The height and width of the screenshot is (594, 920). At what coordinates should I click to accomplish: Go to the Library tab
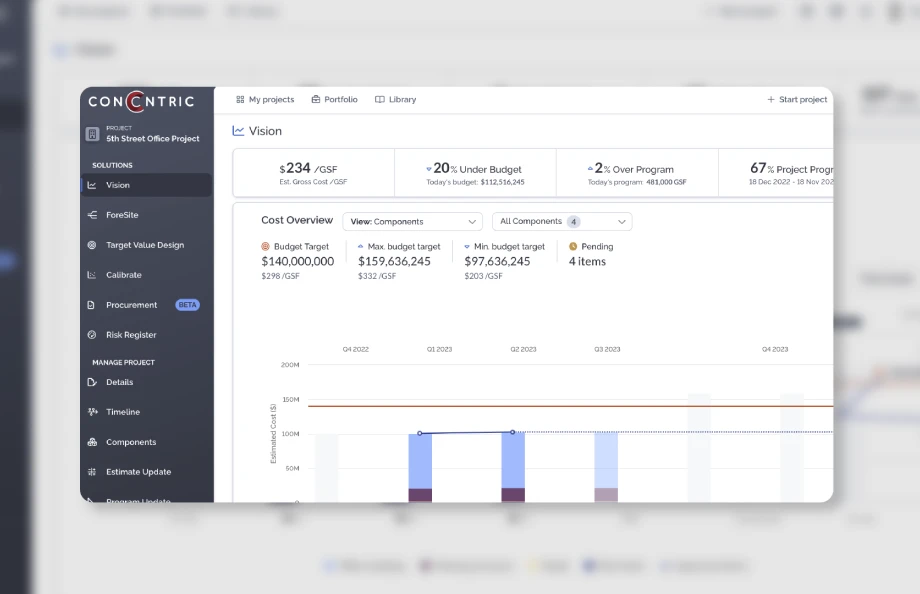click(x=394, y=99)
